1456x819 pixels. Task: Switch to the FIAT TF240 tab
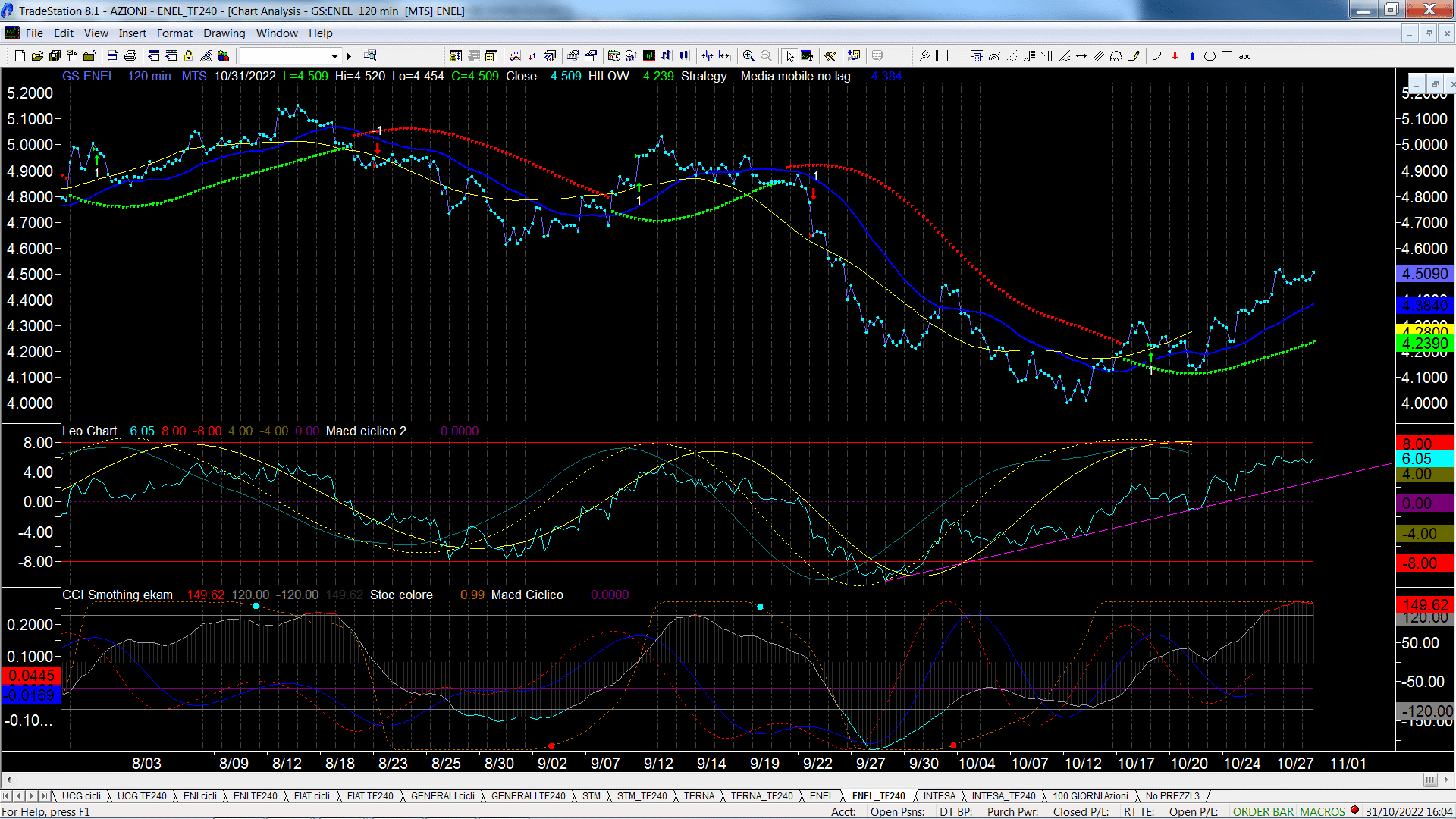[370, 795]
